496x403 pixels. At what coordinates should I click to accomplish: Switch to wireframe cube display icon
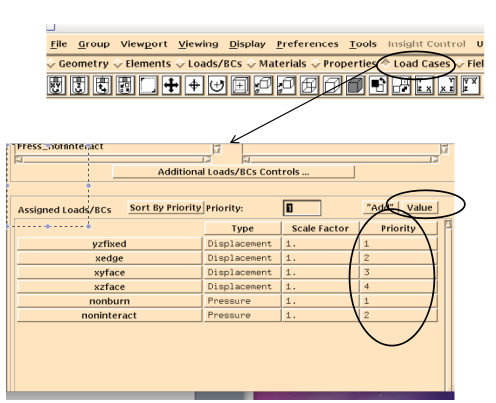pyautogui.click(x=309, y=85)
